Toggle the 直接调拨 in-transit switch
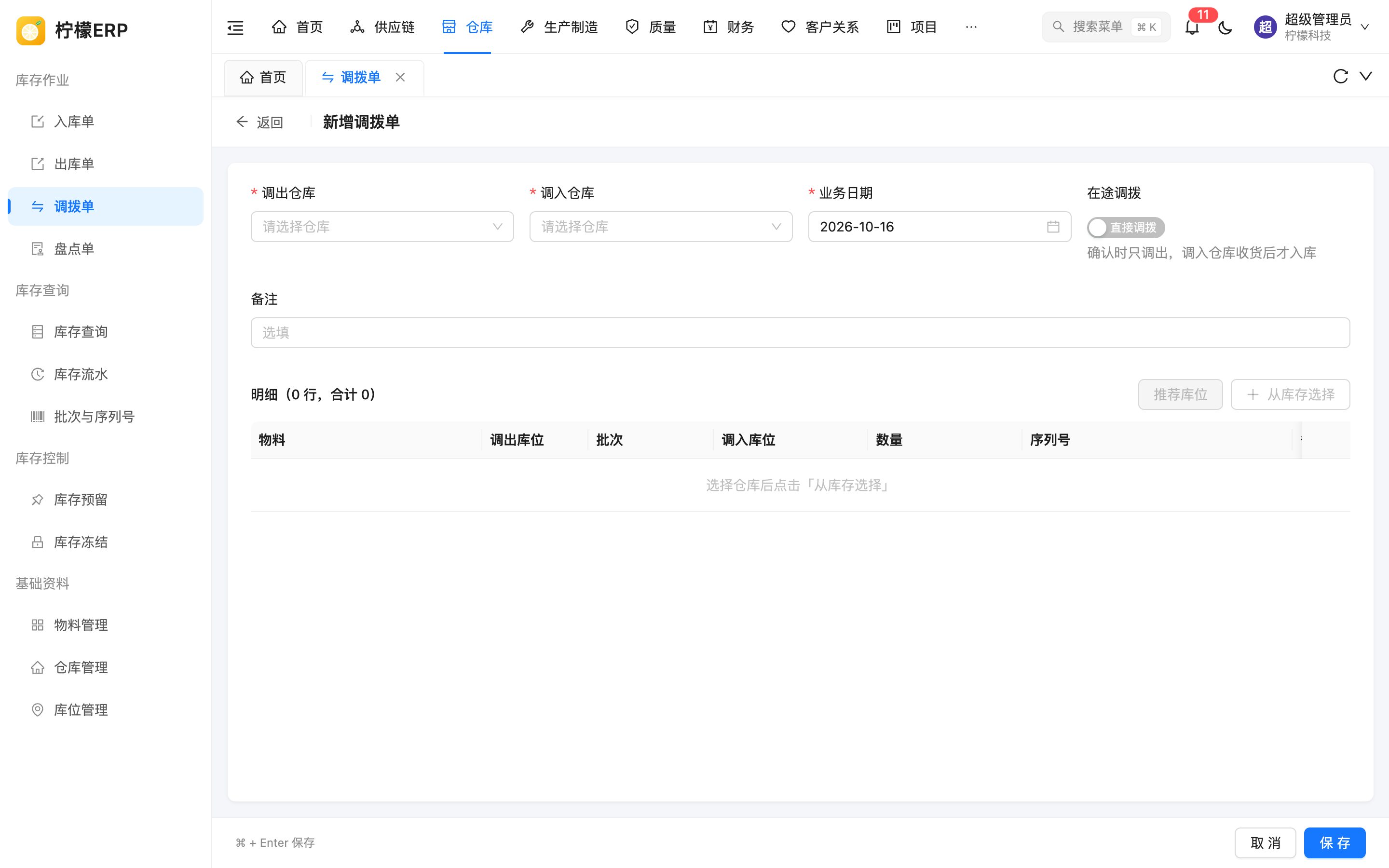 1126,227
